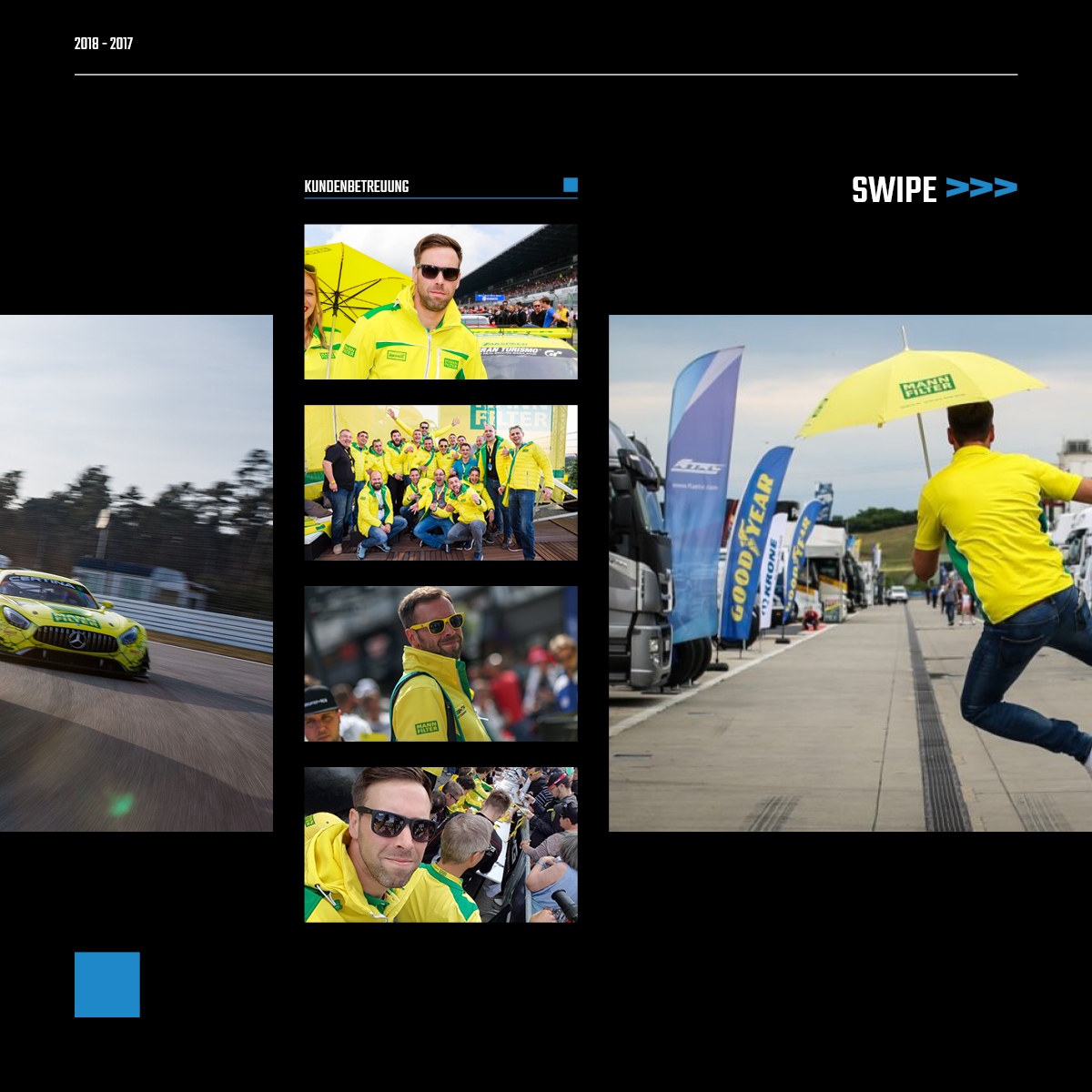Click the "2018 - 2017" year label
1092x1092 pixels.
(104, 44)
